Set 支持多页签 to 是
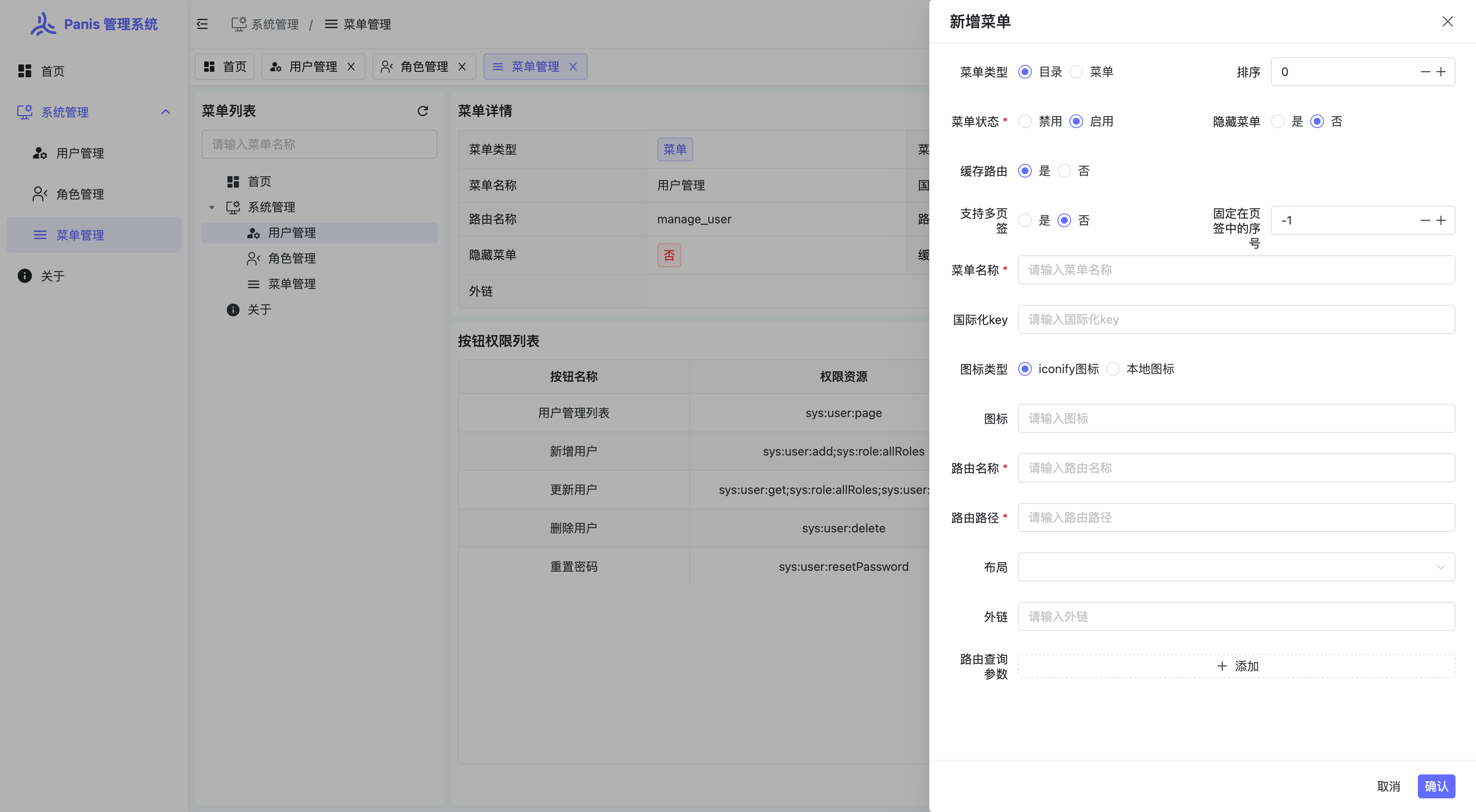Image resolution: width=1476 pixels, height=812 pixels. tap(1025, 220)
